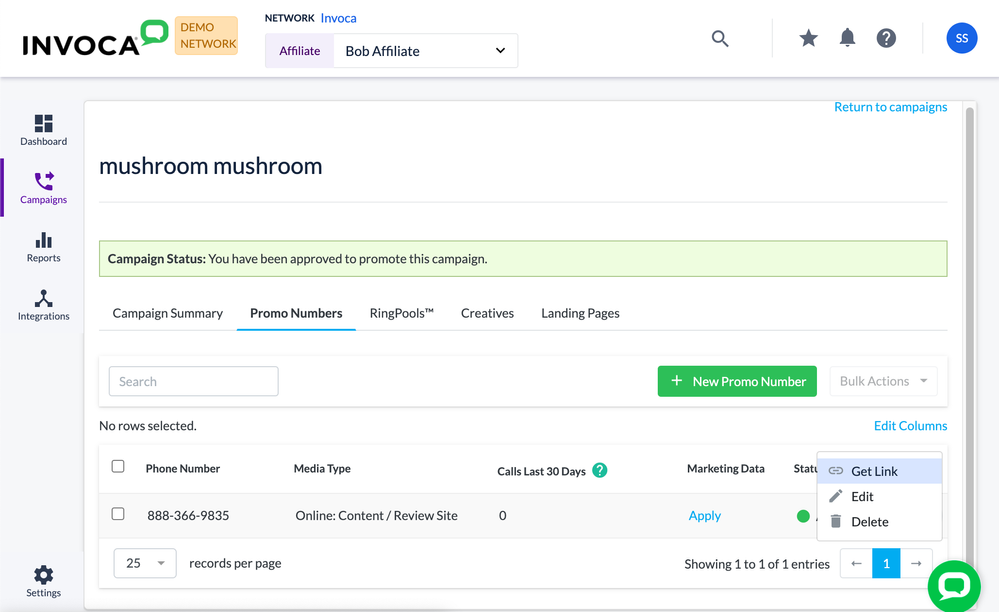999x612 pixels.
Task: Follow the Return to campaigns link
Action: click(x=890, y=107)
